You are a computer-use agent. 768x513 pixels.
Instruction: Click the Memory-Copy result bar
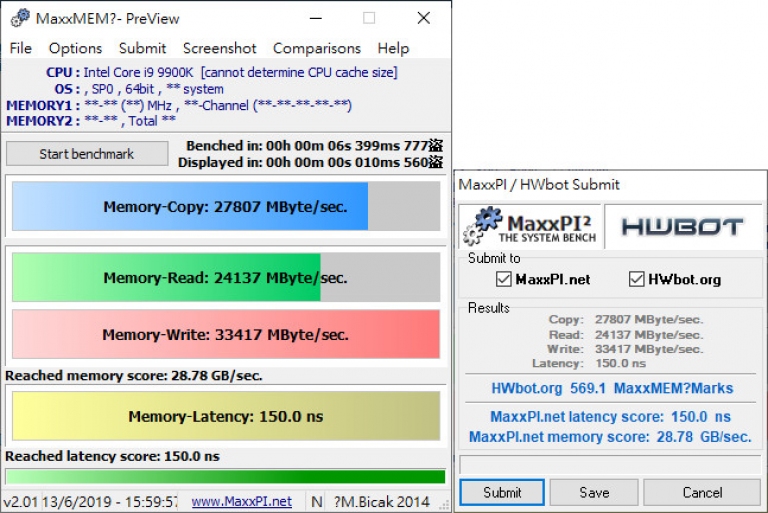226,206
